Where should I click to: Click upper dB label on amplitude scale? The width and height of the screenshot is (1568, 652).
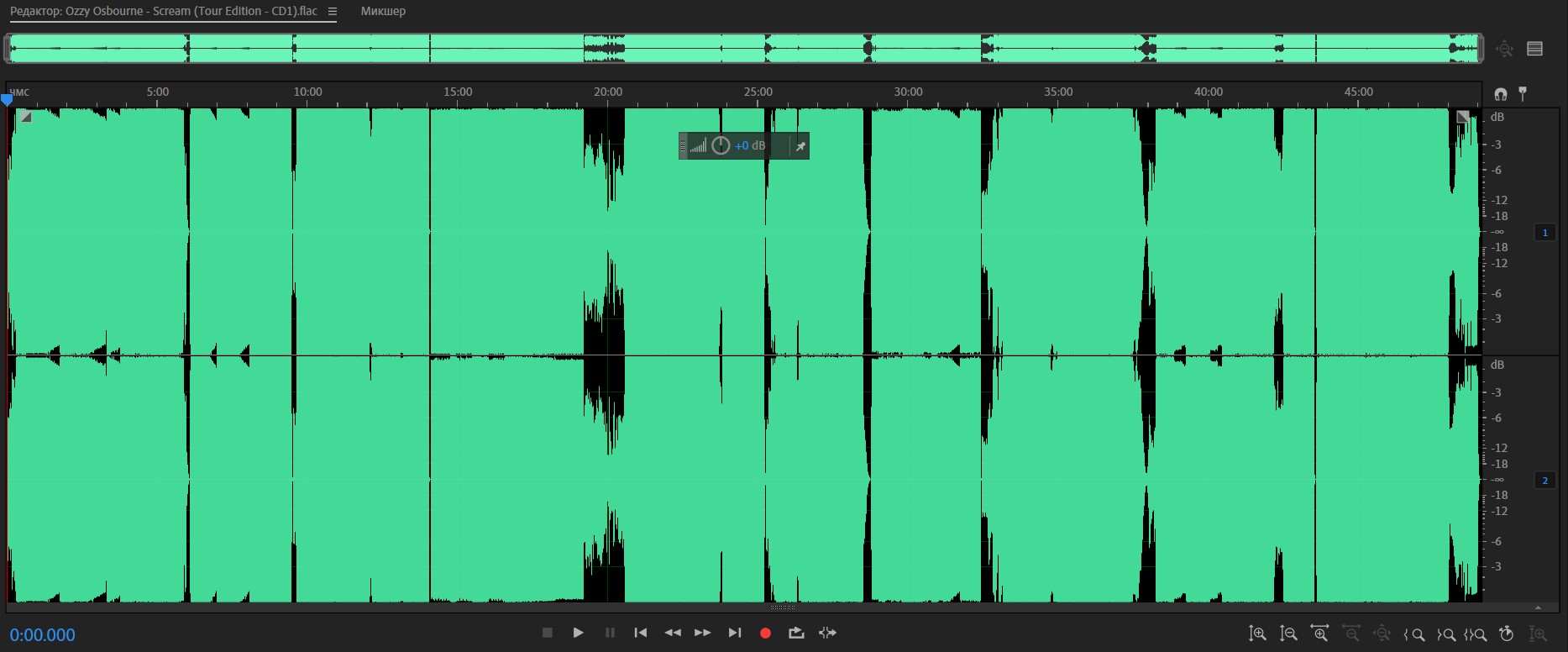1497,117
